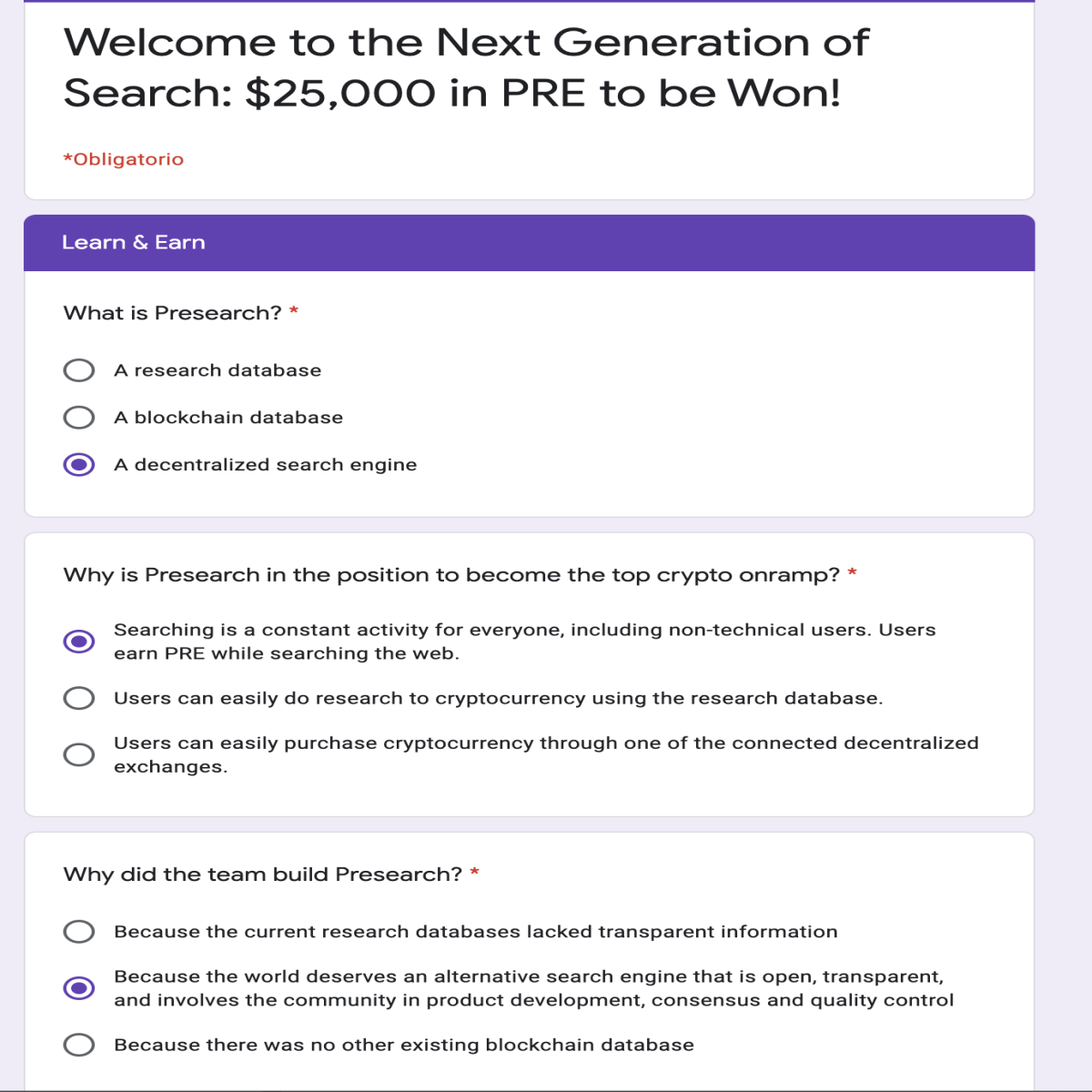
Task: Click the 'Why did the team build Presearch?' question
Action: coord(263,875)
